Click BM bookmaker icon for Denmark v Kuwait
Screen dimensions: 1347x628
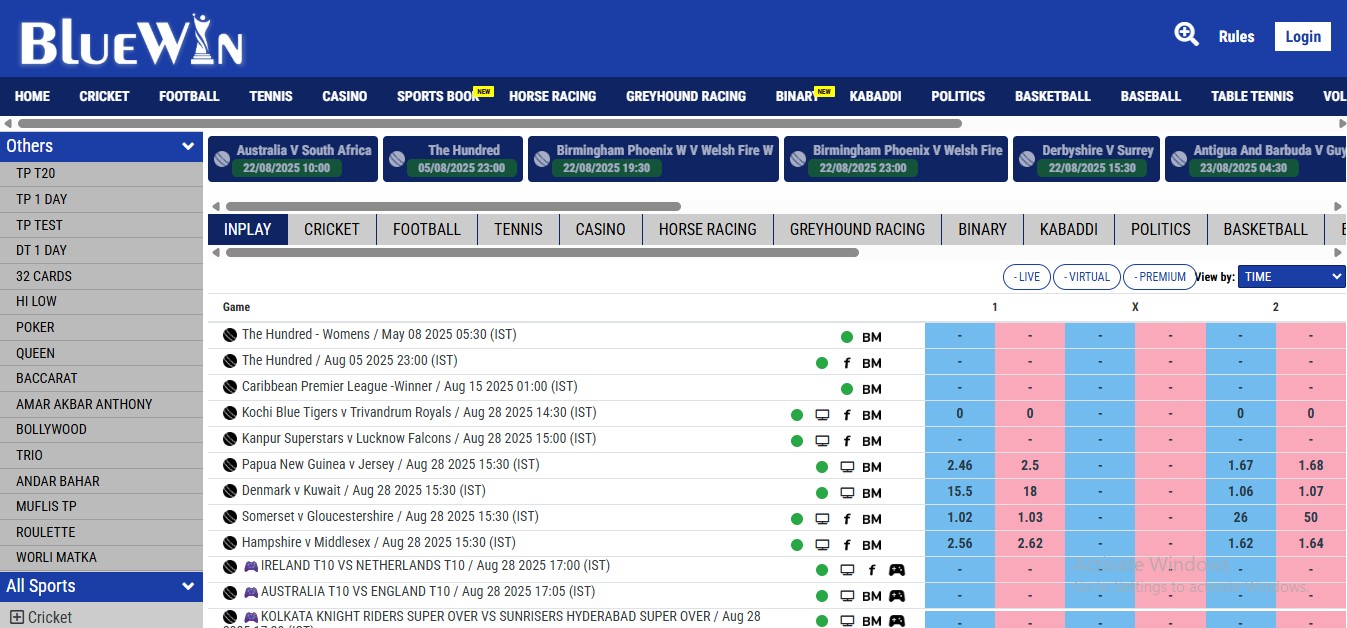coord(872,492)
